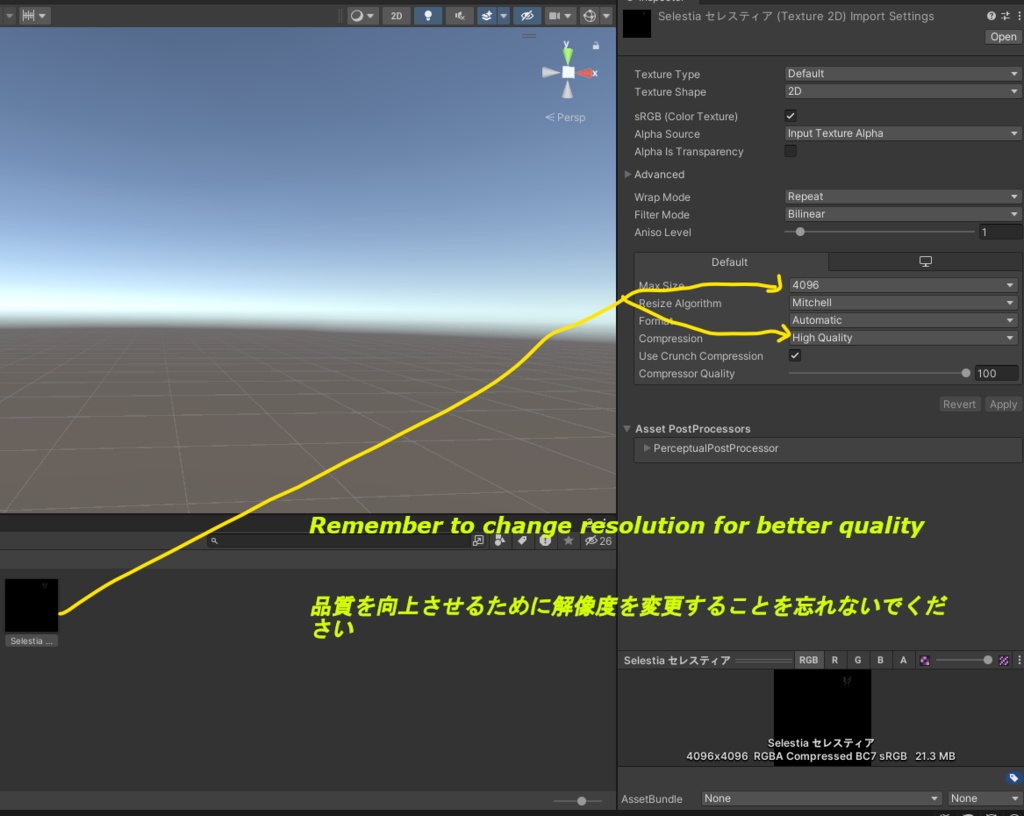Adjust the Aniso Level slider
1024x816 pixels.
click(x=879, y=232)
